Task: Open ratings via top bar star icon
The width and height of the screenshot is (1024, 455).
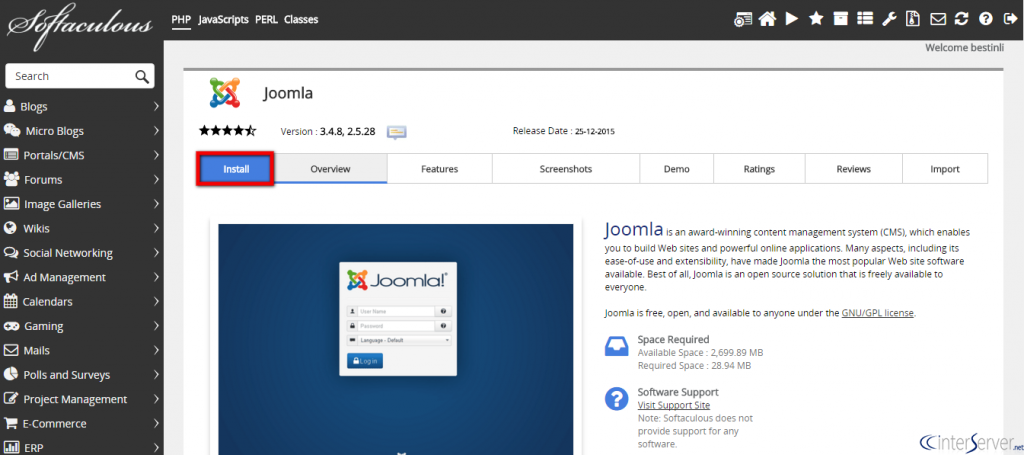Action: (816, 19)
